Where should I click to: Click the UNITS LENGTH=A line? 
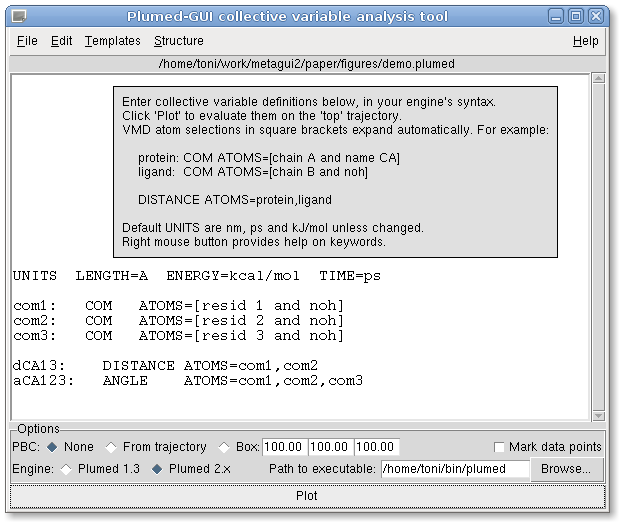tap(197, 276)
